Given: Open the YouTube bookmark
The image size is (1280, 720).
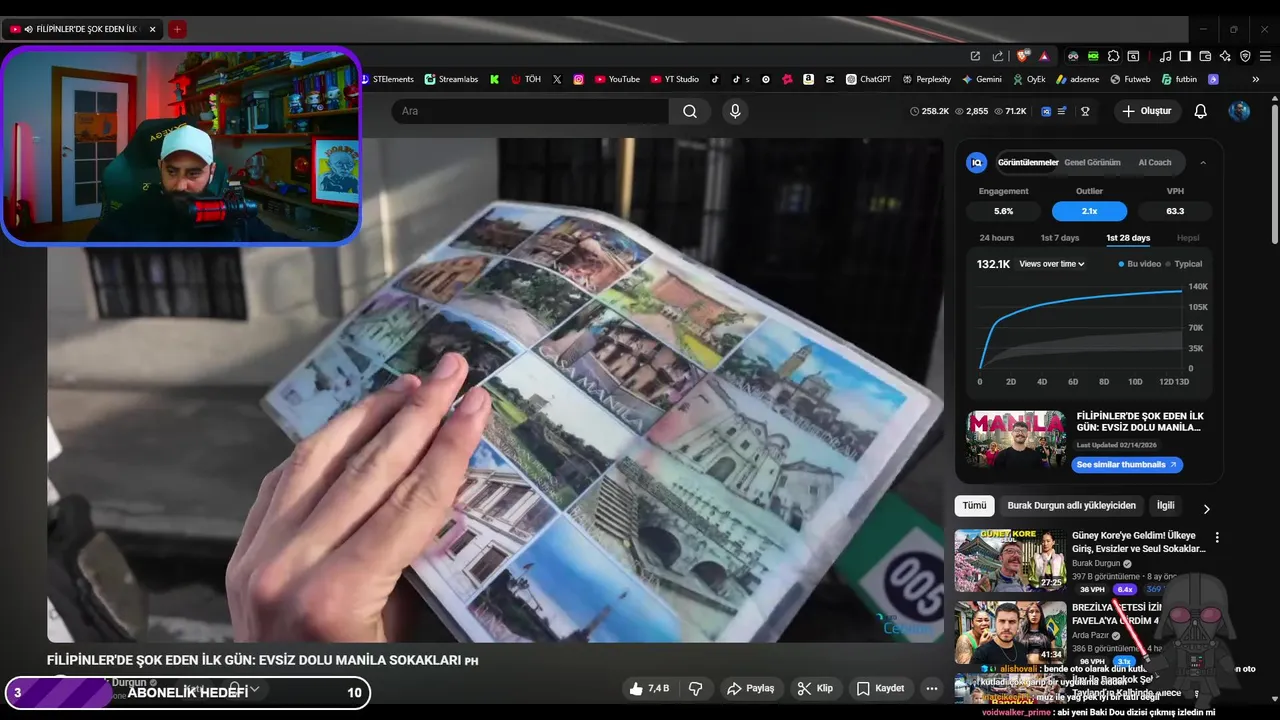Looking at the screenshot, I should (617, 79).
